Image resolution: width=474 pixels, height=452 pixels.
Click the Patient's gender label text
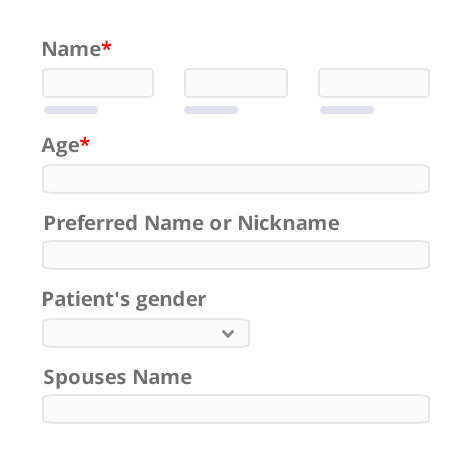pos(124,300)
